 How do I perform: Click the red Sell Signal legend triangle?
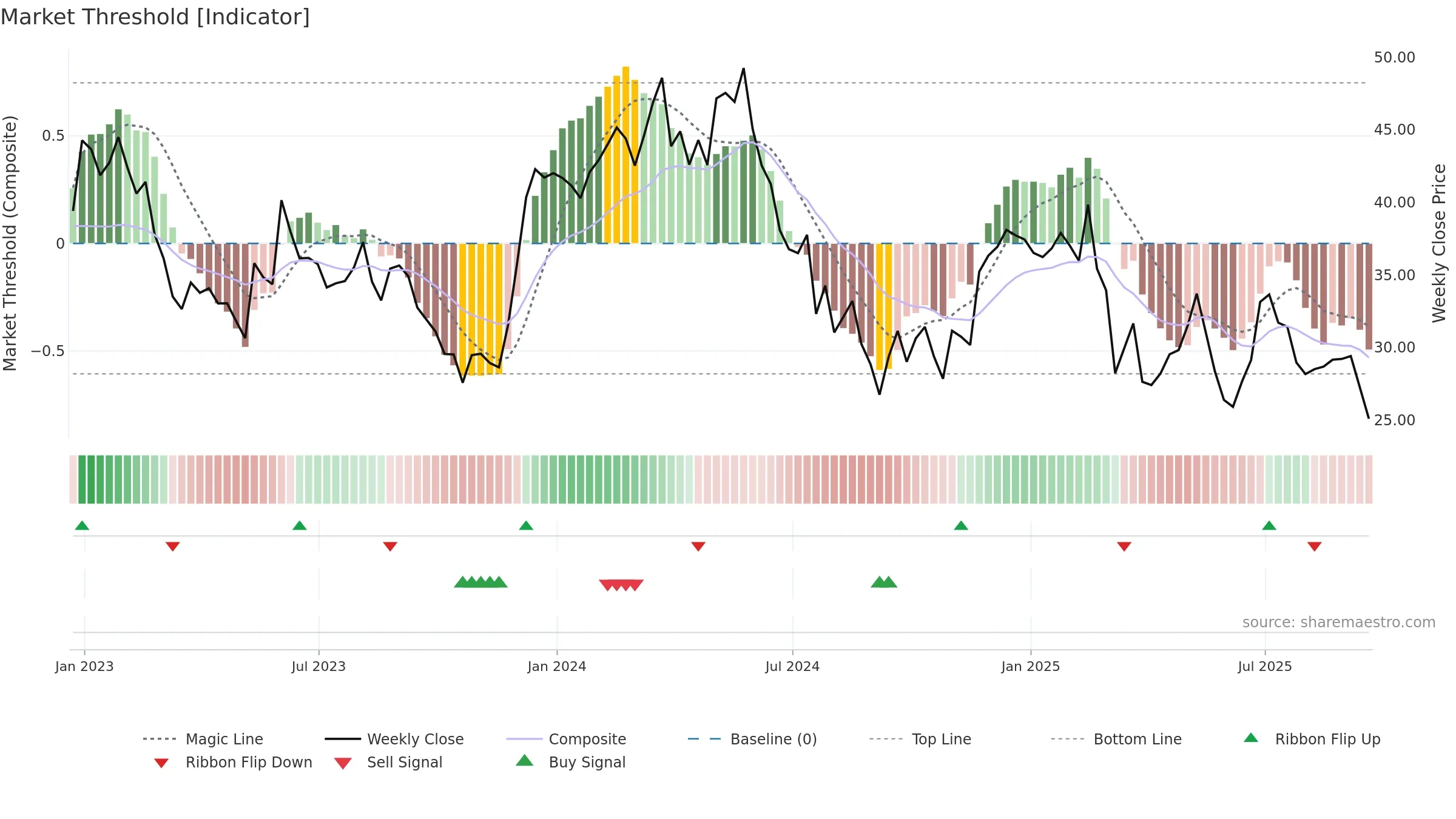pos(343,763)
